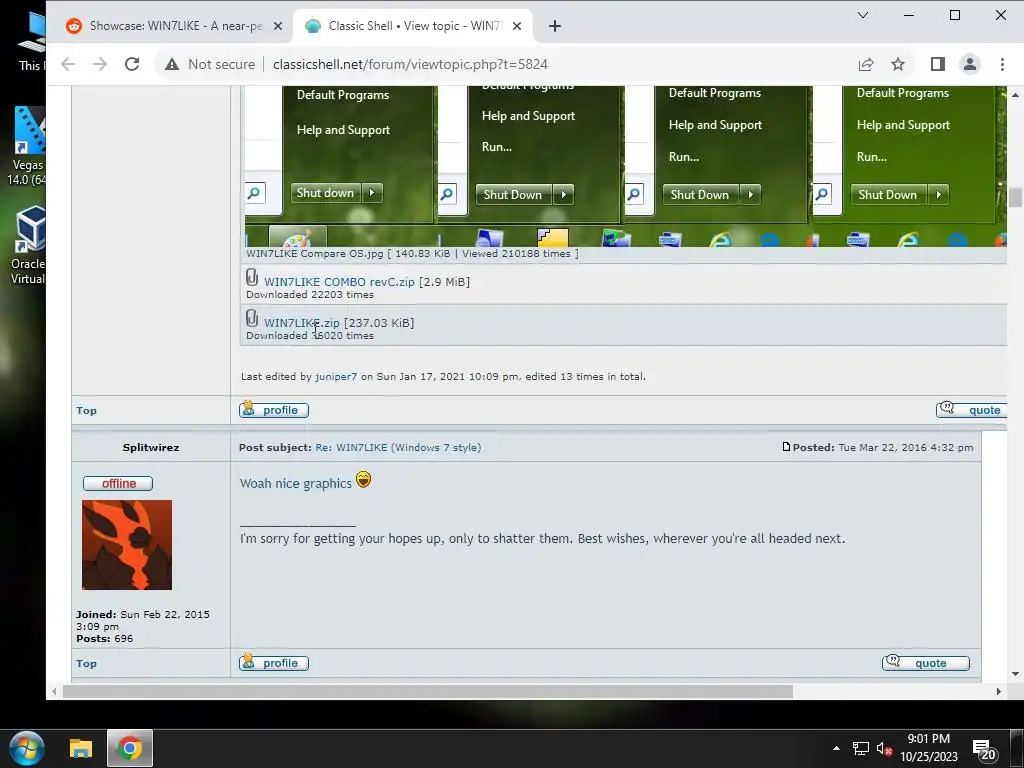The height and width of the screenshot is (768, 1024).
Task: Click the muted volume tray icon
Action: (884, 748)
